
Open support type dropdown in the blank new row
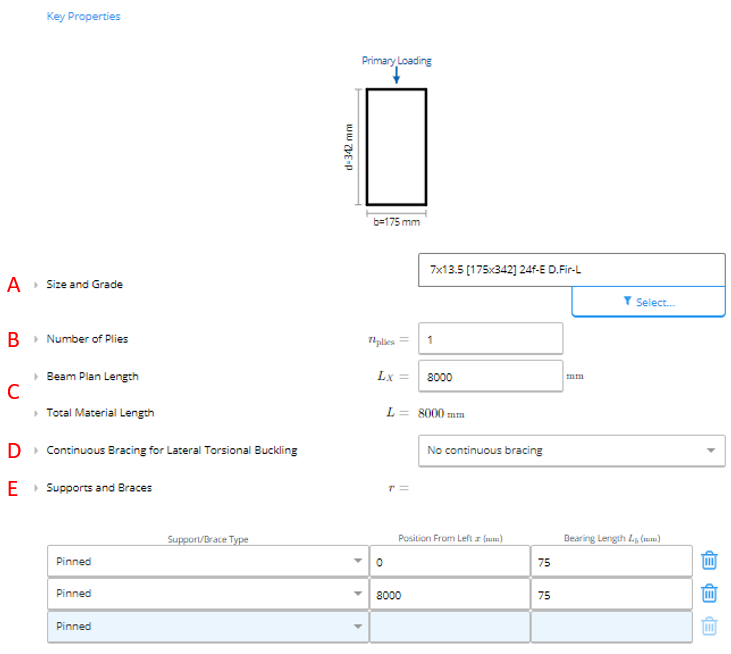tap(208, 626)
